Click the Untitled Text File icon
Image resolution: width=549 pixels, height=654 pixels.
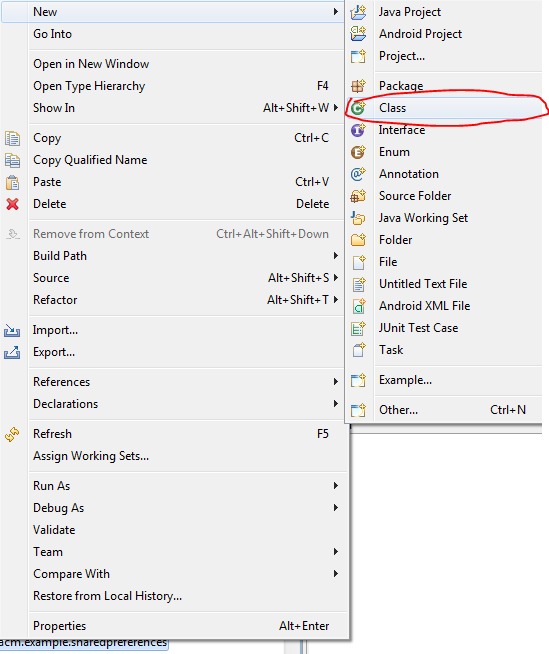click(358, 284)
